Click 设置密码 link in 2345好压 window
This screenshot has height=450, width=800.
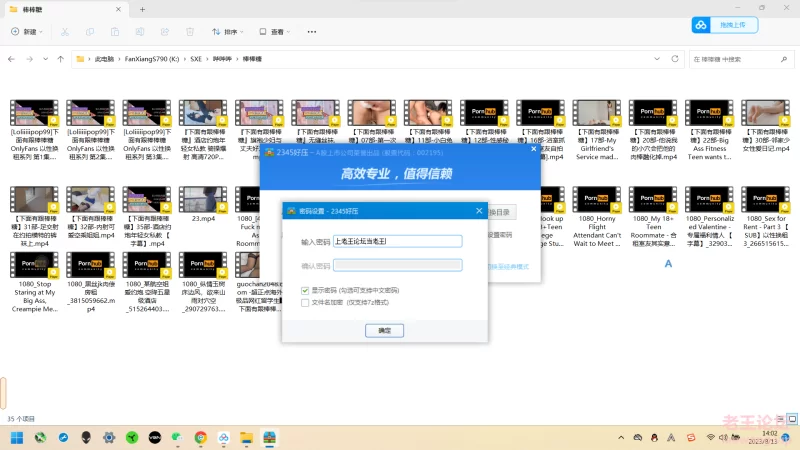tap(499, 235)
